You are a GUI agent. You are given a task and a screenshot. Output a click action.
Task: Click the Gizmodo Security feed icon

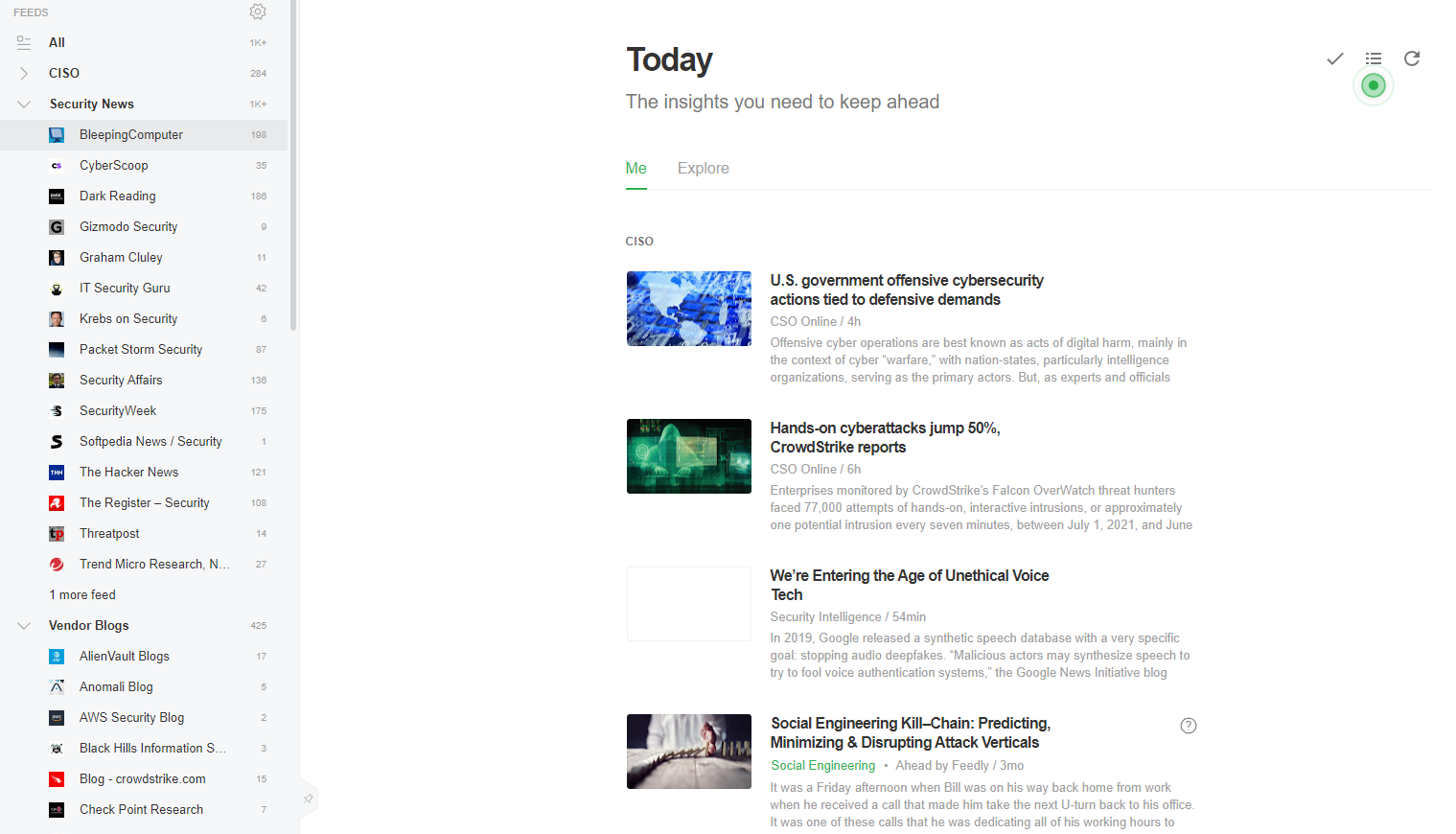[x=57, y=227]
